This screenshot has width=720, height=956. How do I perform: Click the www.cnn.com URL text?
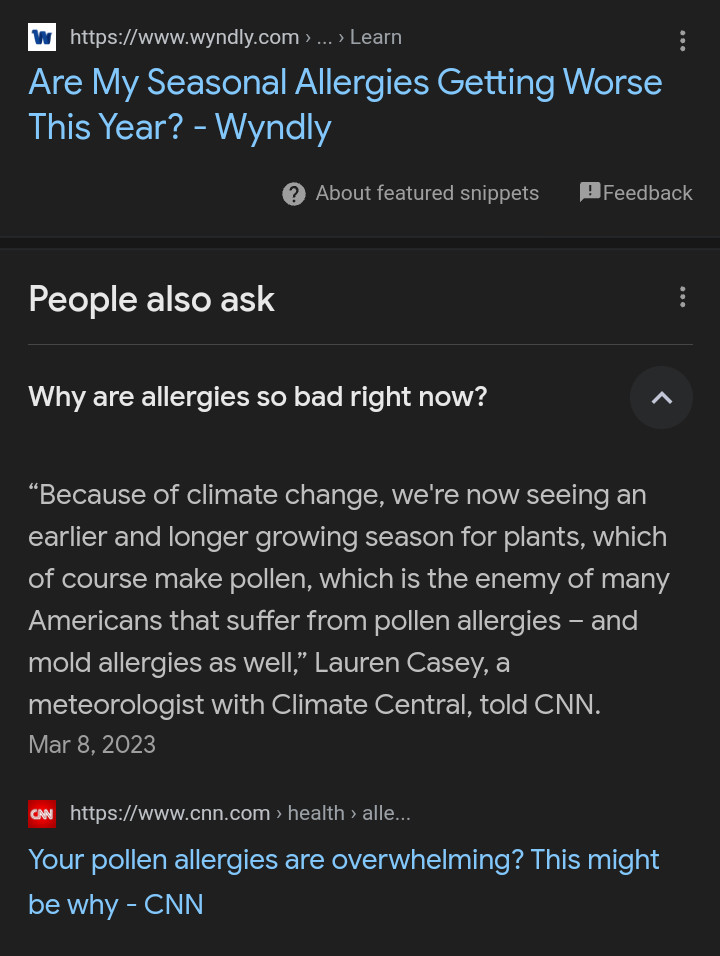click(x=170, y=814)
